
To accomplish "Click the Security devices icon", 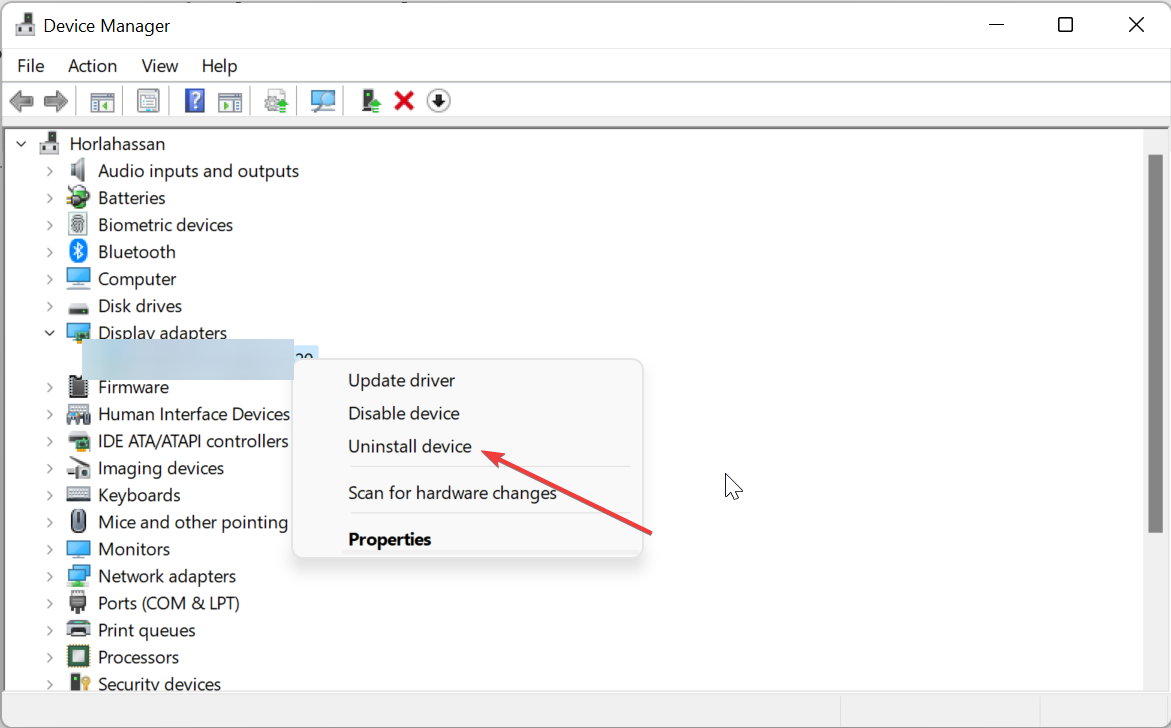I will (x=79, y=682).
